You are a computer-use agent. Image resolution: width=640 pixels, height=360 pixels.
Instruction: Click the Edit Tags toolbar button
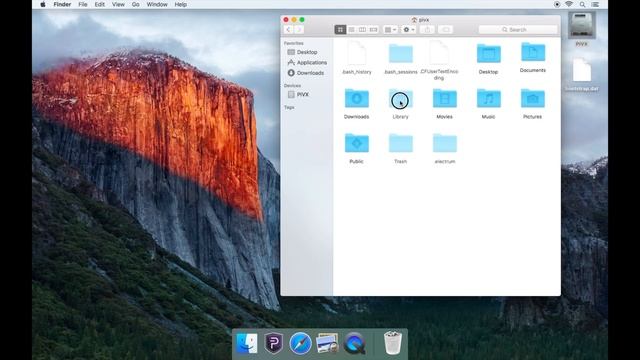[446, 29]
